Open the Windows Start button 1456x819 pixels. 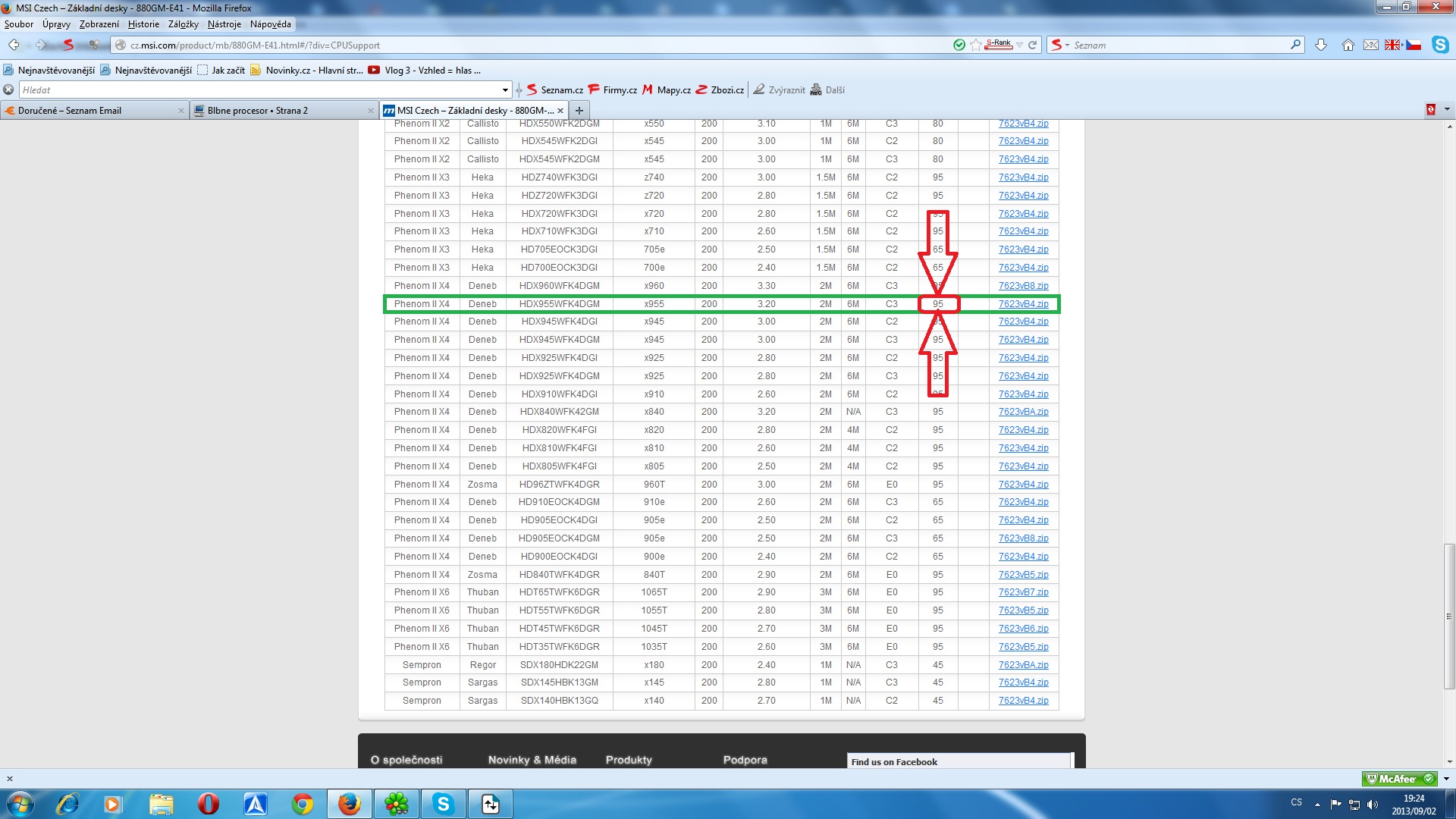click(x=20, y=804)
